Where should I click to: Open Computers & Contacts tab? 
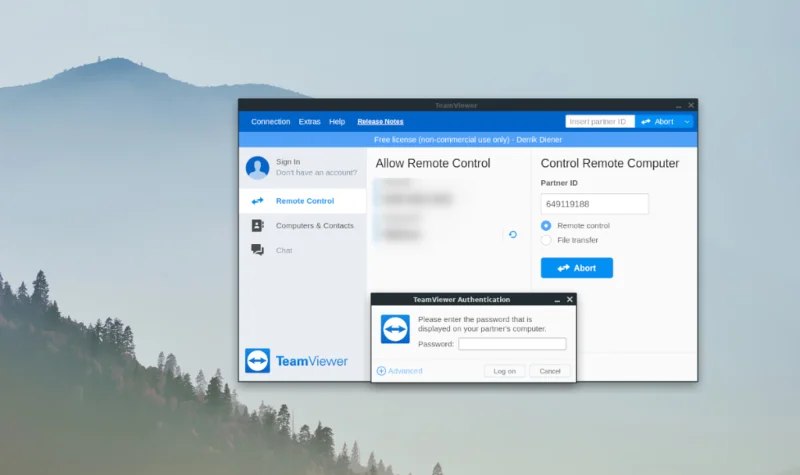click(303, 226)
